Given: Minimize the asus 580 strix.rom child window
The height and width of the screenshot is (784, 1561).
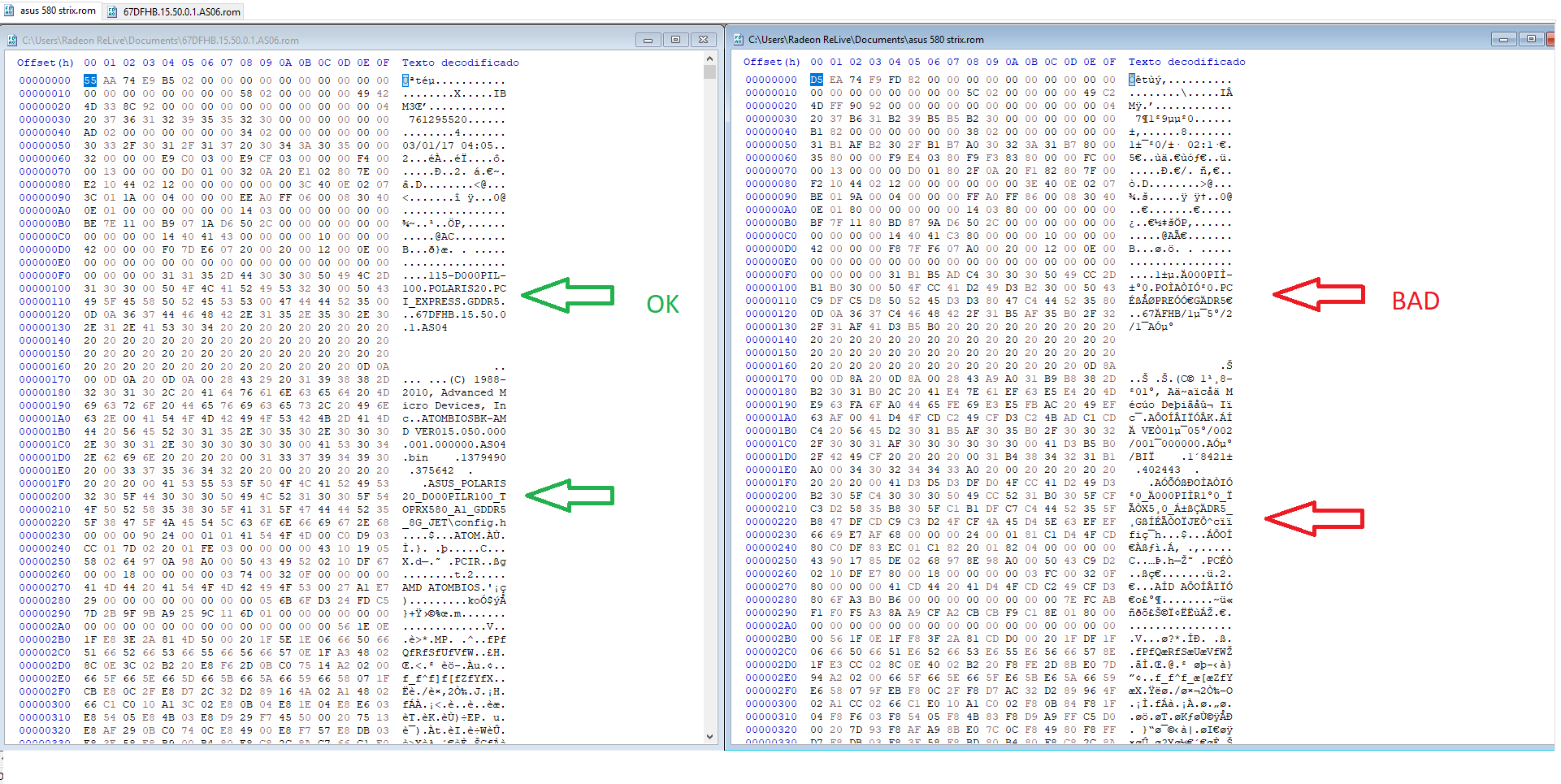Looking at the screenshot, I should tap(1503, 39).
